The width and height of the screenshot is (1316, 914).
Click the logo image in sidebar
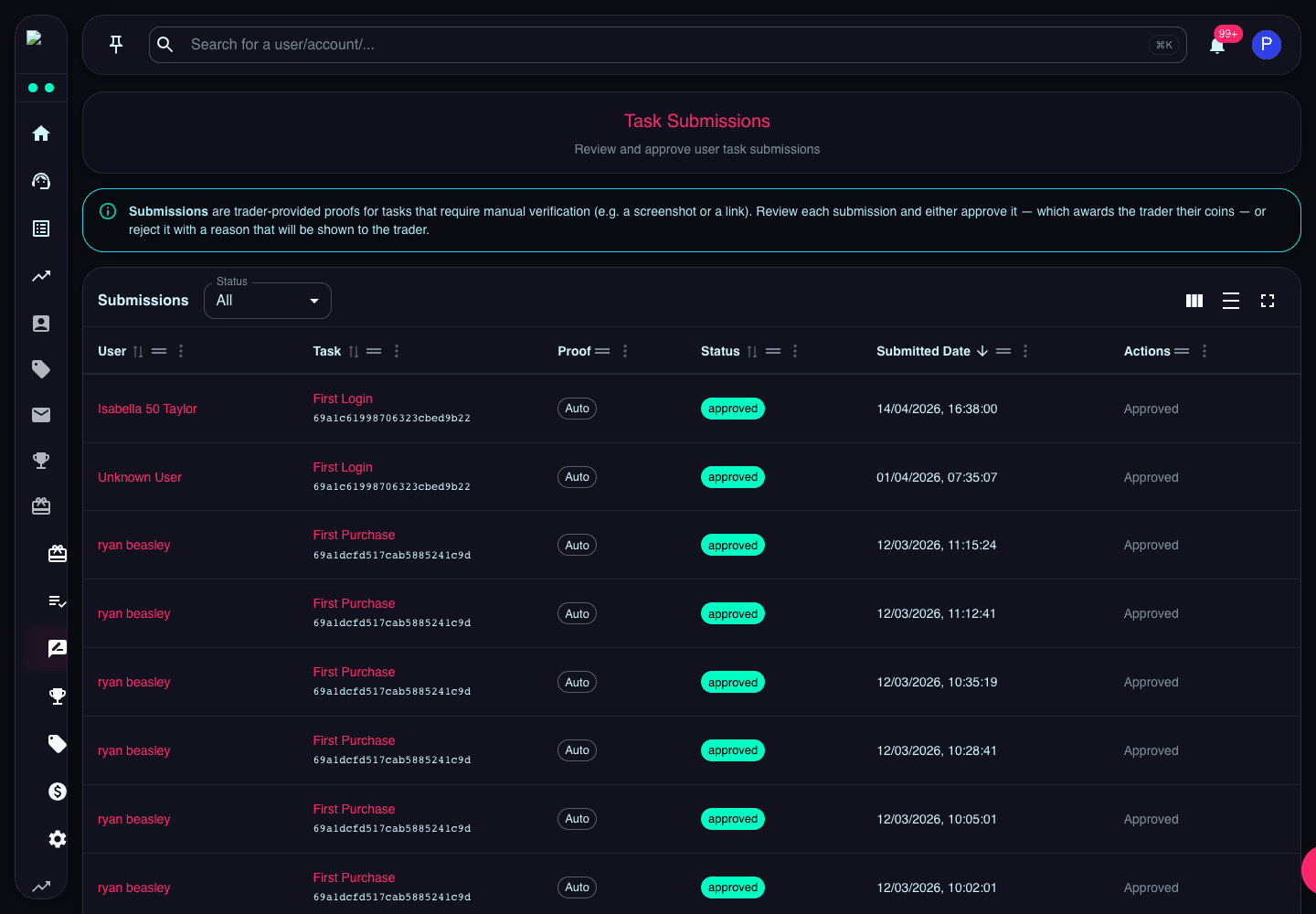pyautogui.click(x=34, y=37)
